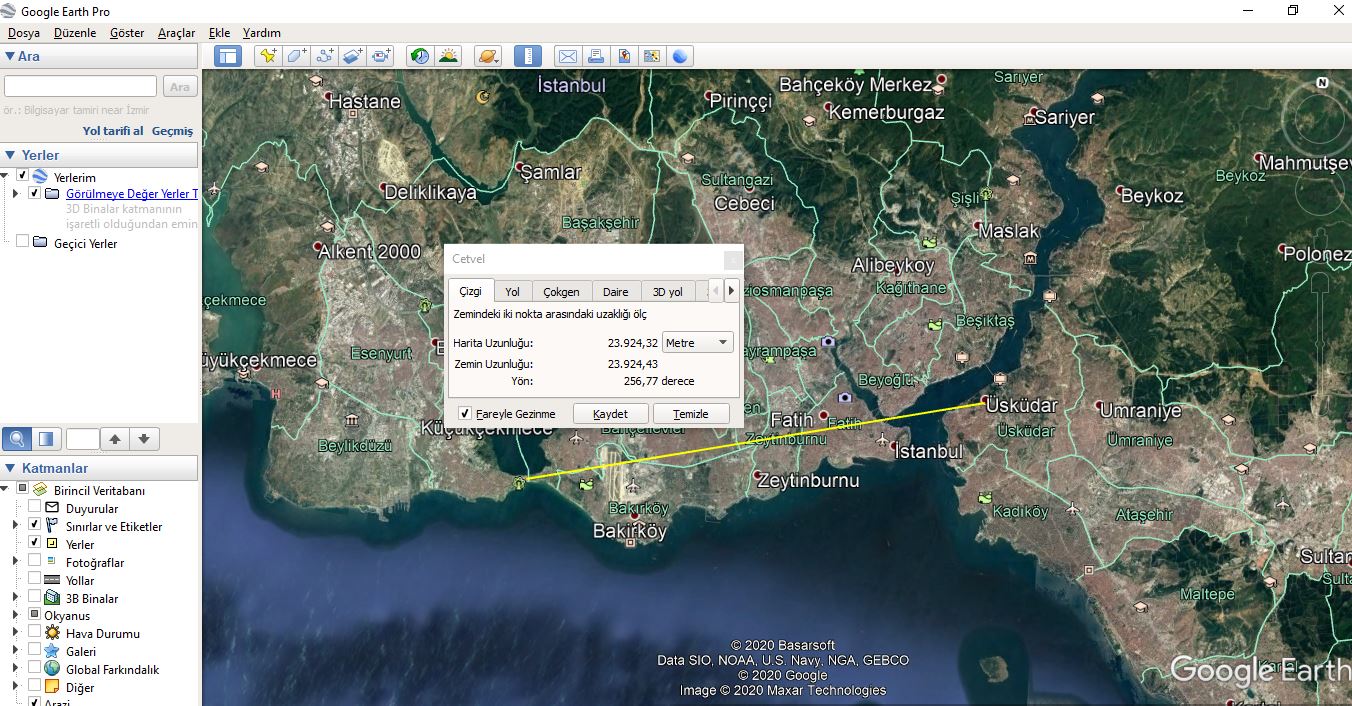Click the search text input field

point(80,87)
